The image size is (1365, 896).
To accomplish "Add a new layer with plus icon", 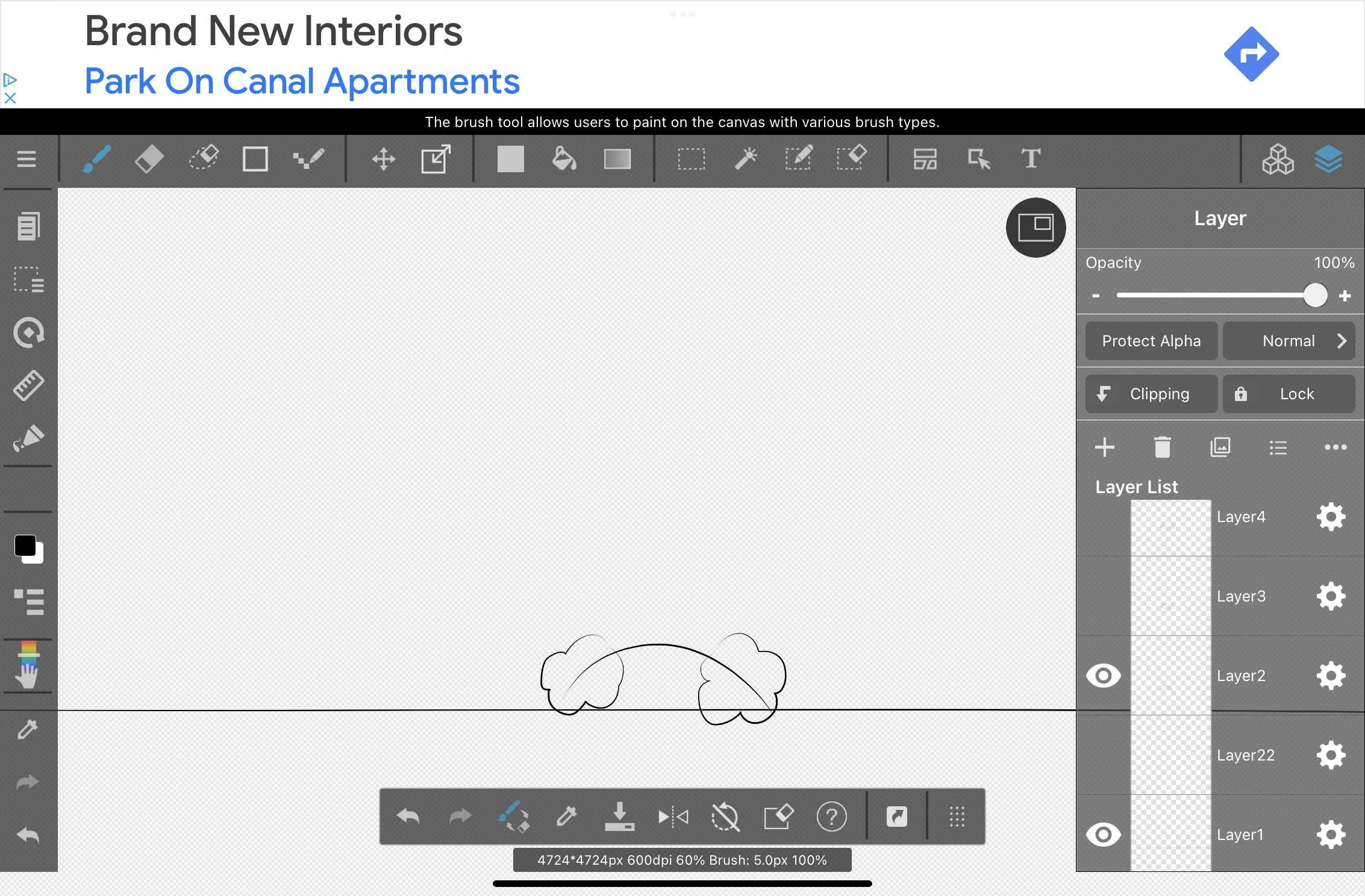I will pyautogui.click(x=1105, y=447).
